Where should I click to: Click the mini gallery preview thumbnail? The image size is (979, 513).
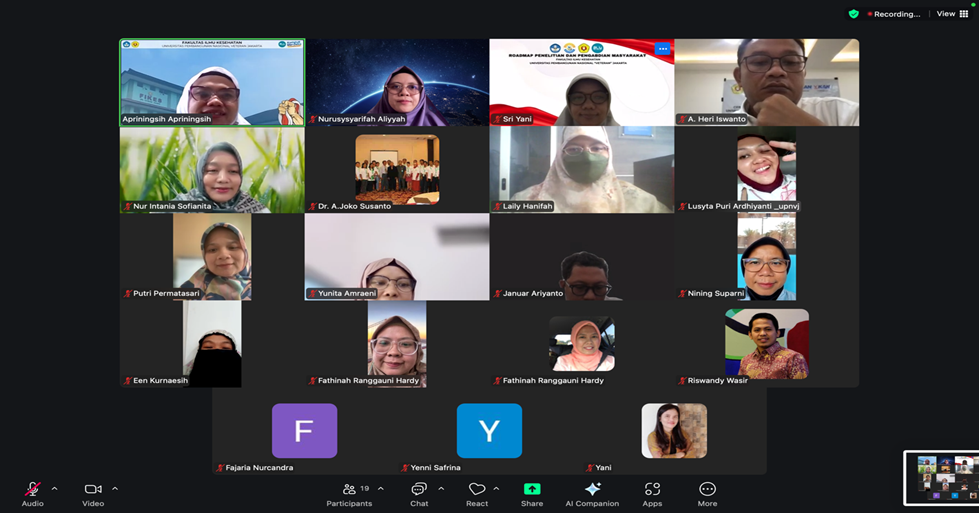pos(940,477)
